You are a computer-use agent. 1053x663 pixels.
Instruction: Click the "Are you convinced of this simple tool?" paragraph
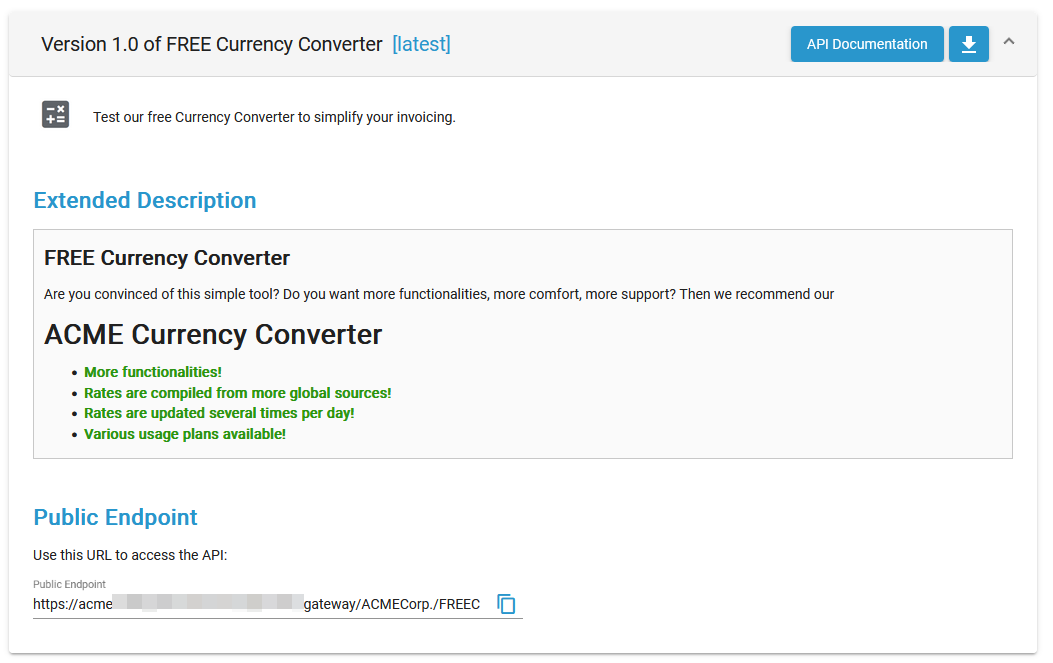coord(439,294)
